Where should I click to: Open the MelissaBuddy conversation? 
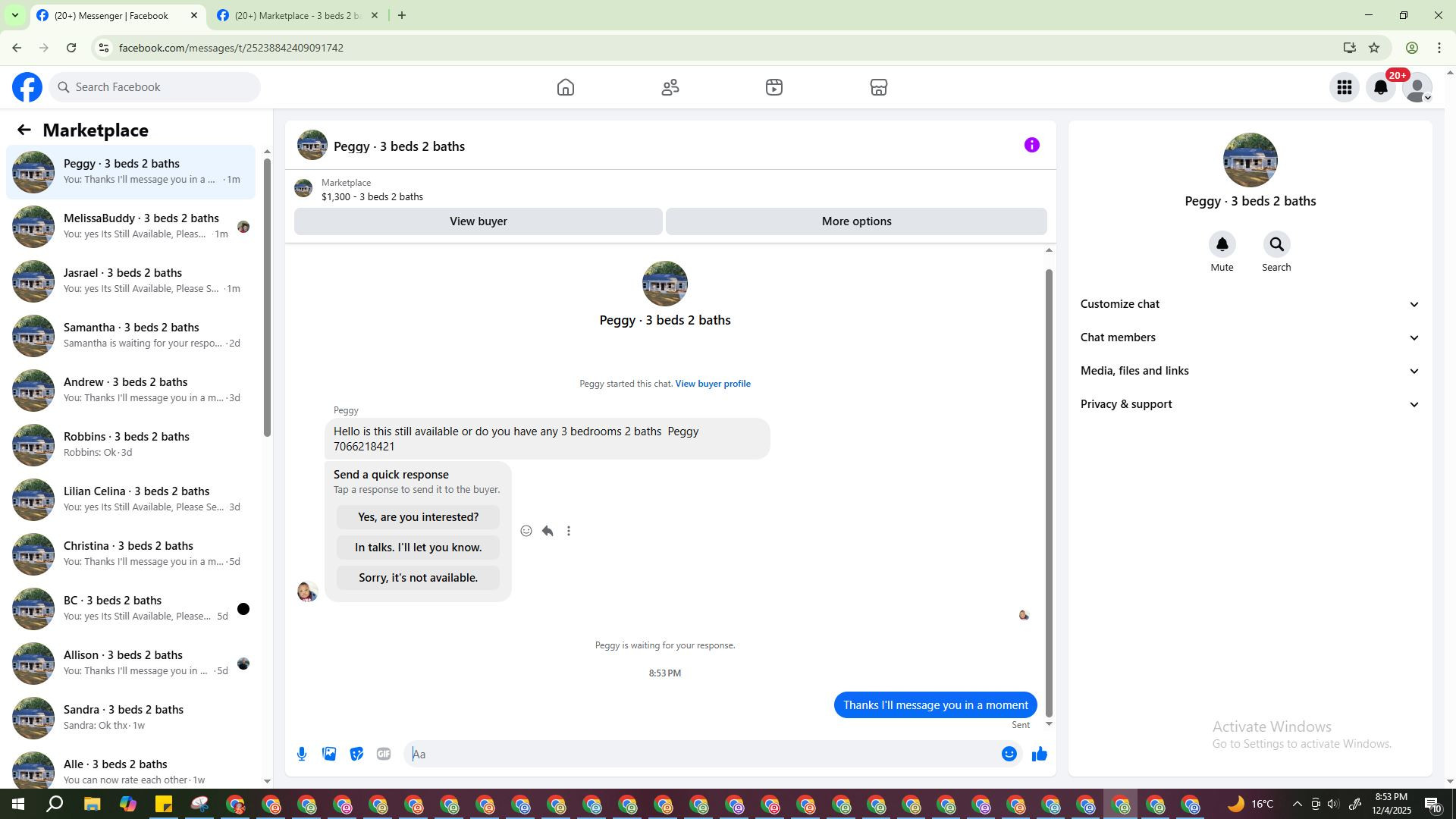click(x=141, y=226)
